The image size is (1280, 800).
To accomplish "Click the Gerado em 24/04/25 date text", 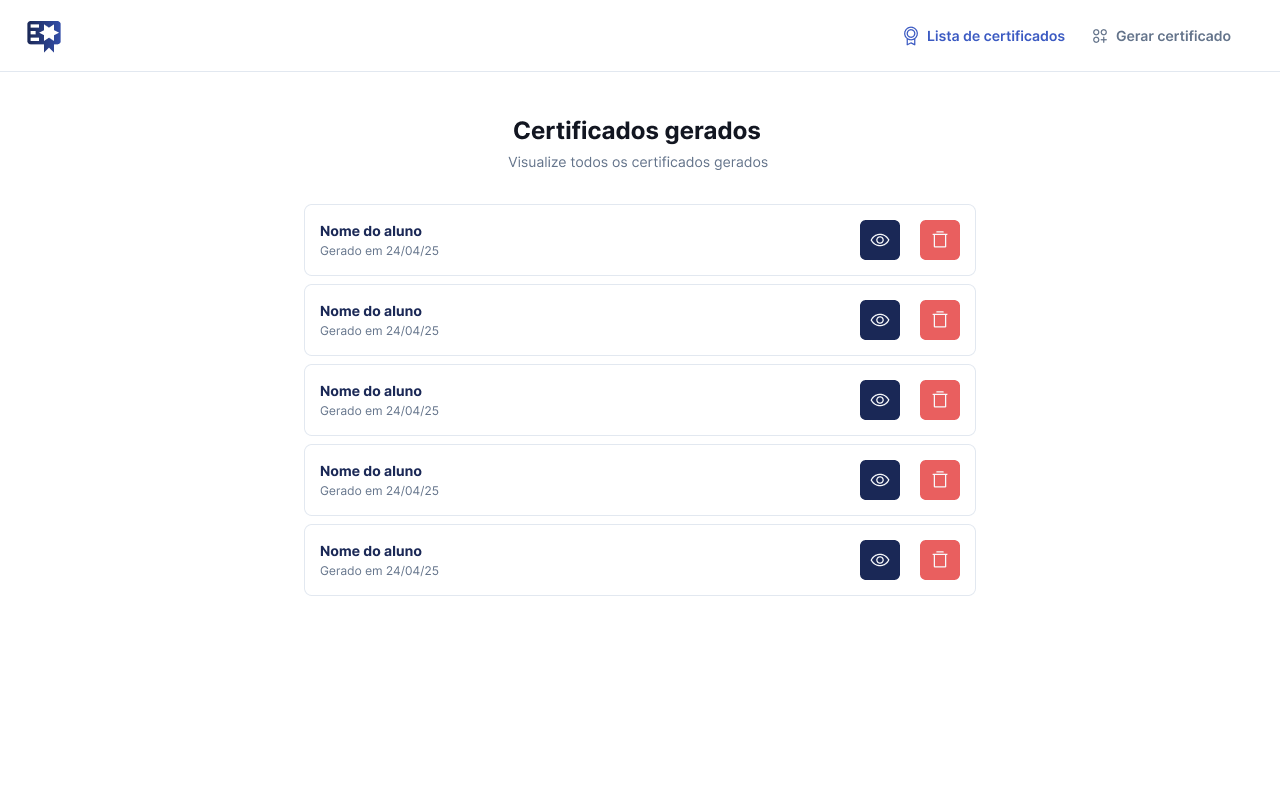I will [x=379, y=251].
